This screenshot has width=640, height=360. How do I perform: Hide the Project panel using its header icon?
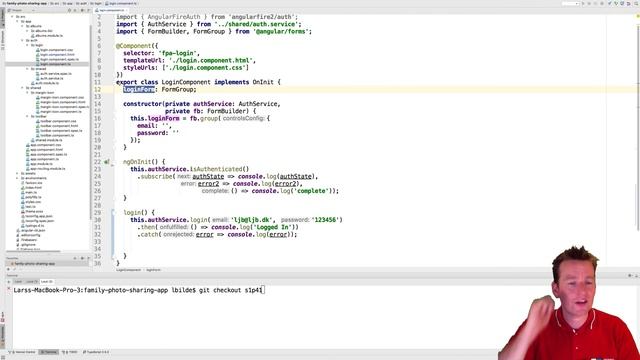coord(88,10)
